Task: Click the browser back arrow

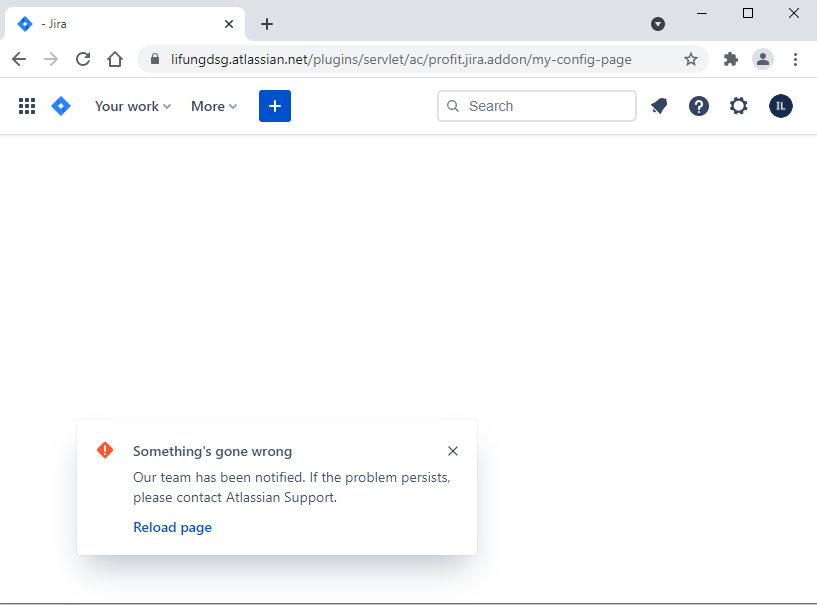Action: point(18,59)
